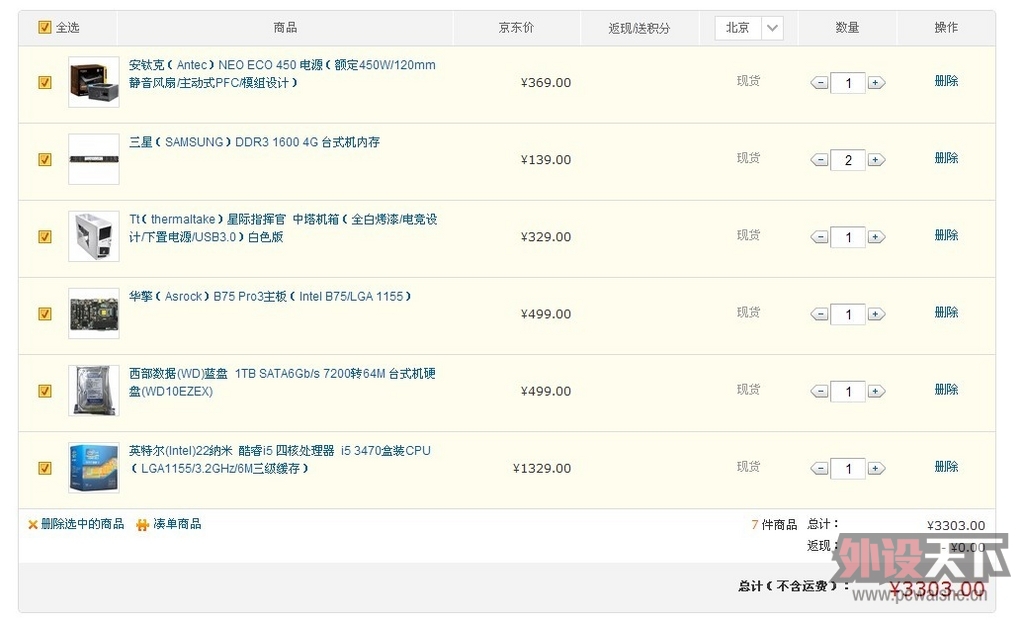Uncheck the Antec NEO ECO 450 item checkbox
This screenshot has height=623, width=1024.
pos(44,82)
